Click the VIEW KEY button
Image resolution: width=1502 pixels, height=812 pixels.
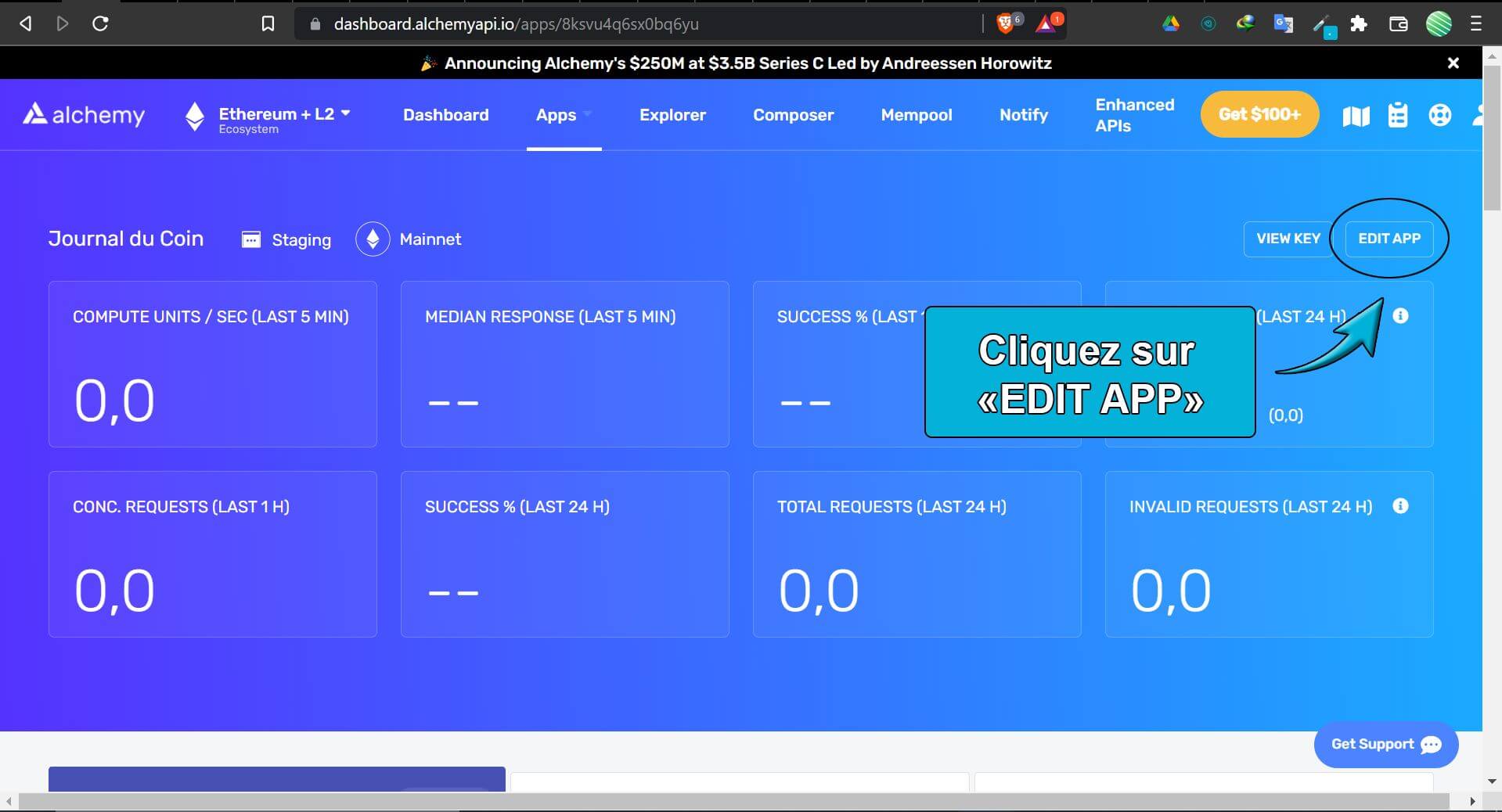[1288, 239]
